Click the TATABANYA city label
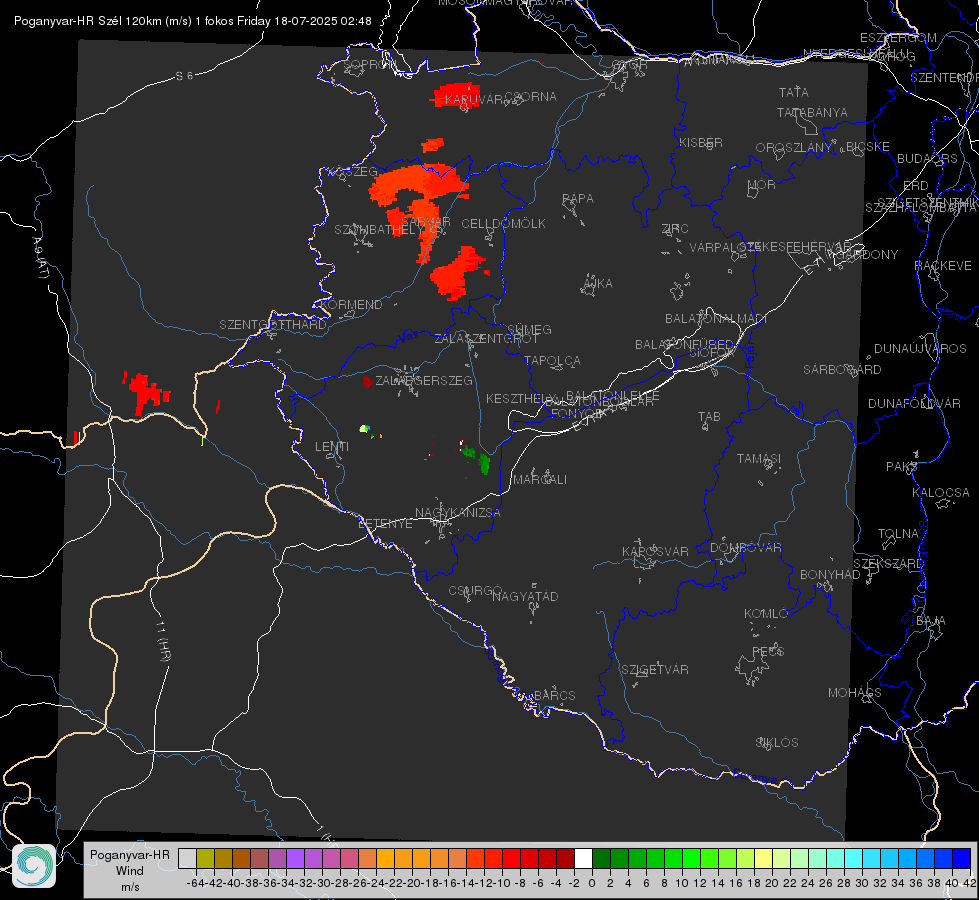The height and width of the screenshot is (900, 979). [x=812, y=112]
